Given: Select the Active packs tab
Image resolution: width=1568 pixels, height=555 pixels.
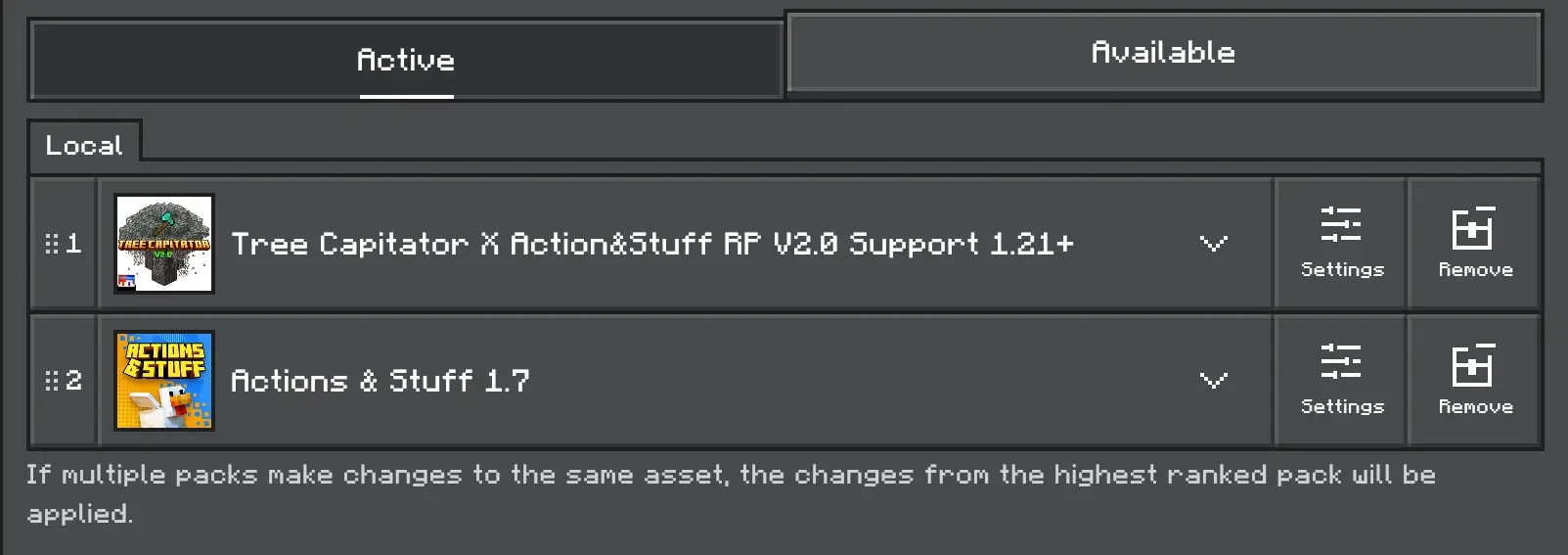Looking at the screenshot, I should click(x=406, y=61).
